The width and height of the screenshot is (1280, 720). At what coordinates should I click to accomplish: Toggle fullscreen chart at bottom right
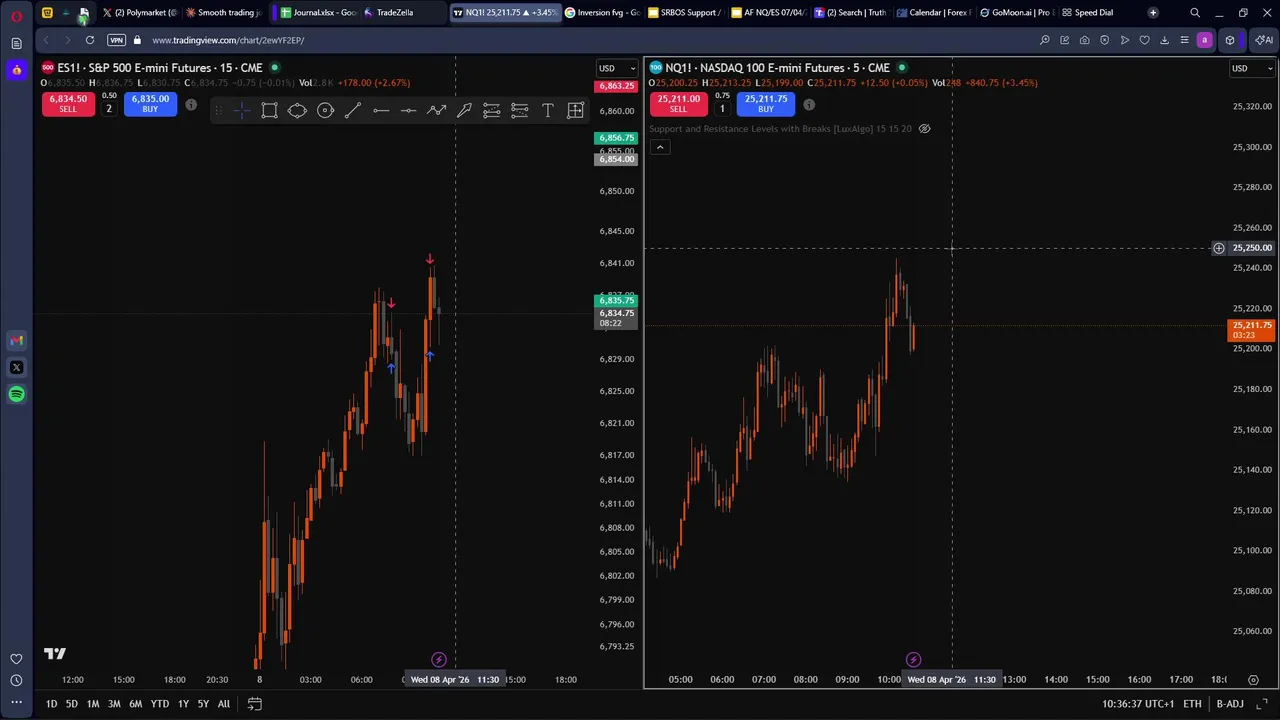tap(1264, 704)
